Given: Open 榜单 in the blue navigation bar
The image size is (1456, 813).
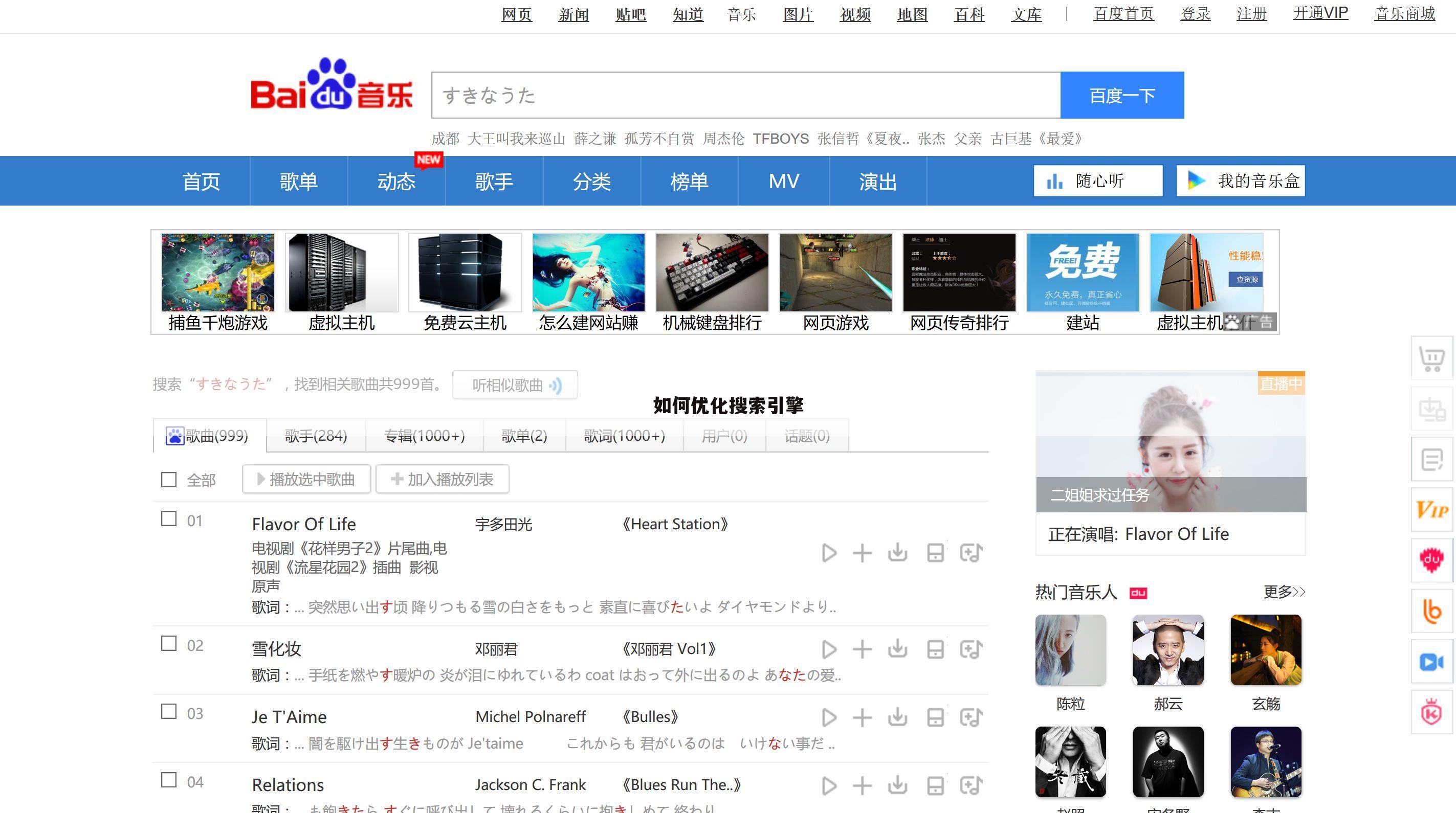Looking at the screenshot, I should 690,182.
